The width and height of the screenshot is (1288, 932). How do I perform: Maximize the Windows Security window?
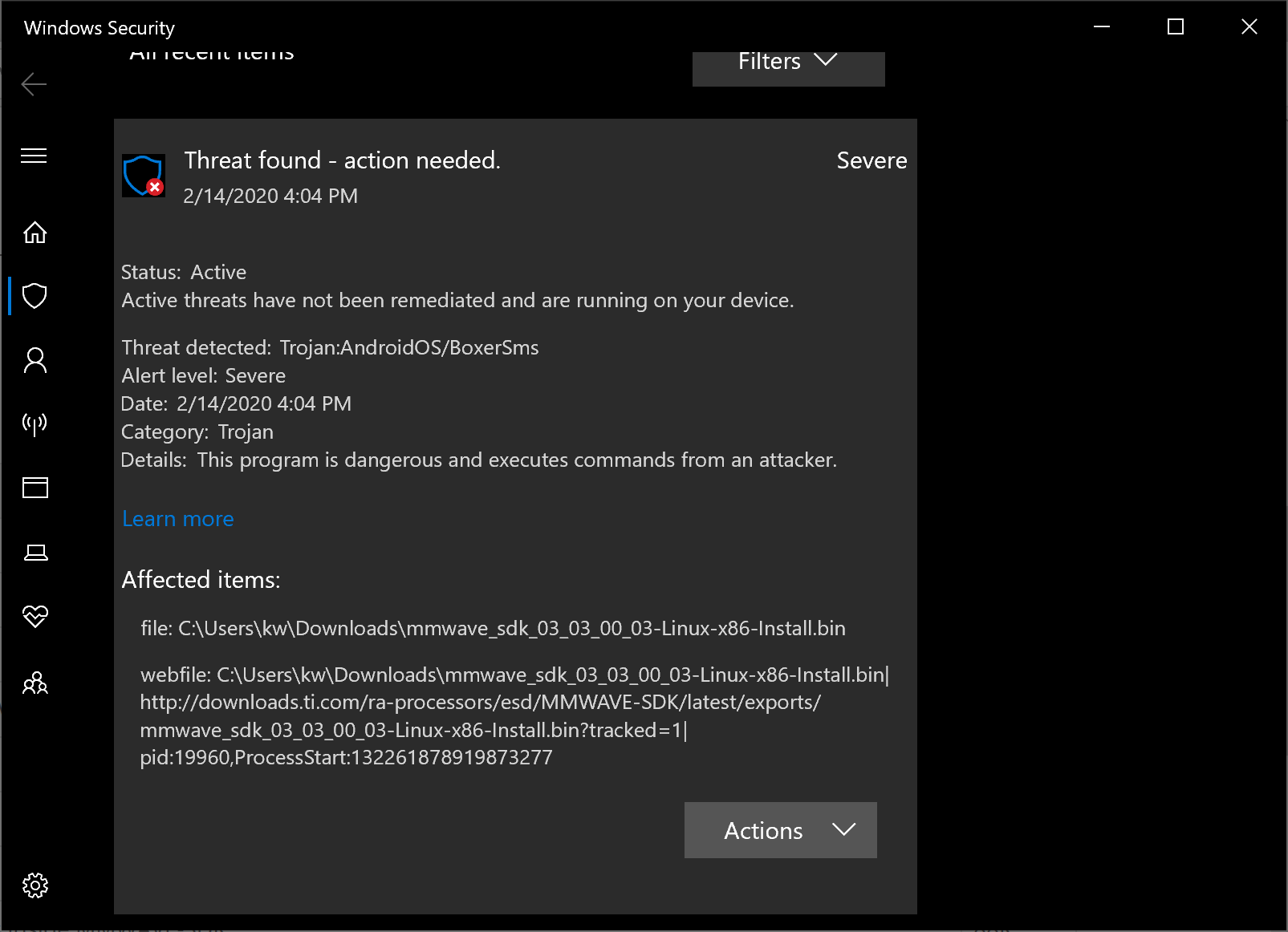1176,27
